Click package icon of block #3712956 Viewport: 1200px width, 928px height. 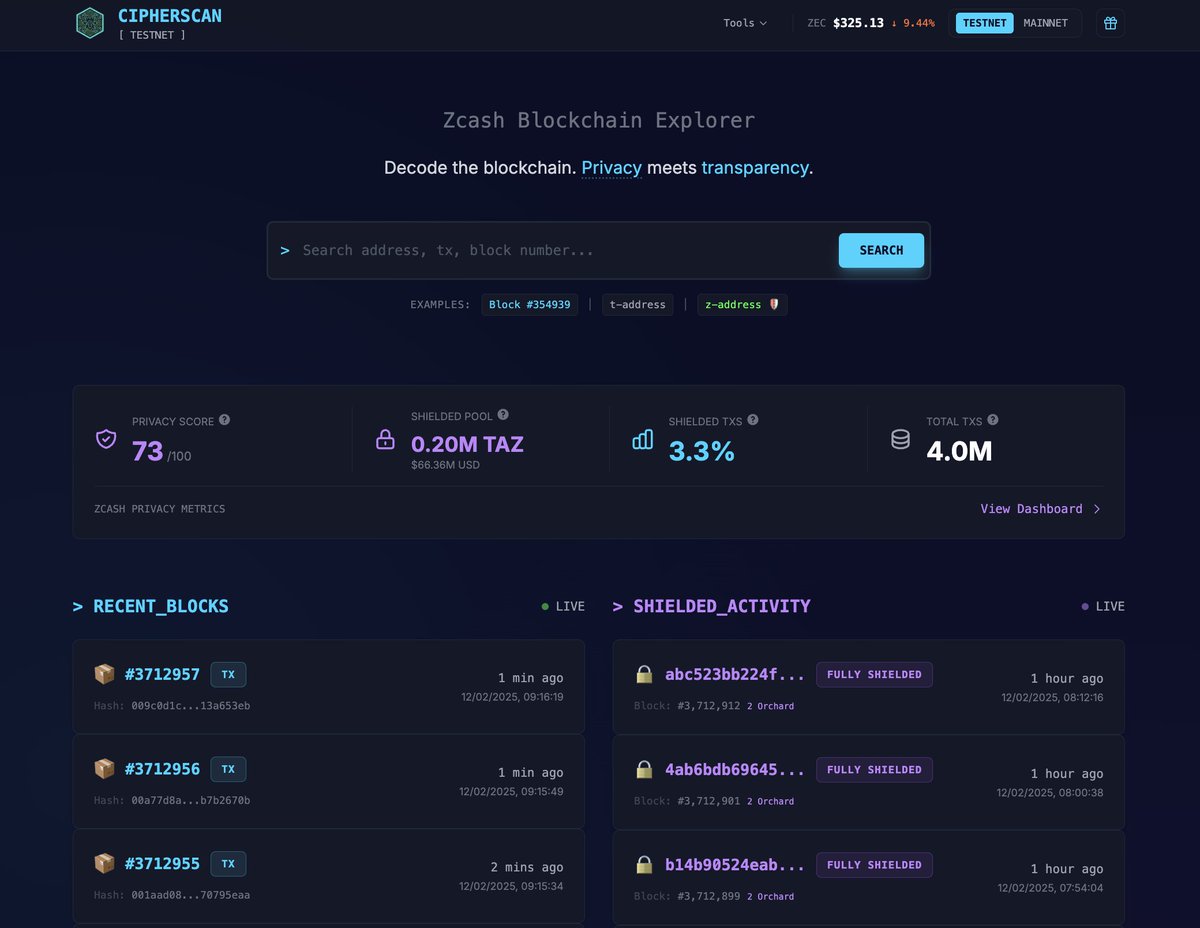tap(104, 769)
